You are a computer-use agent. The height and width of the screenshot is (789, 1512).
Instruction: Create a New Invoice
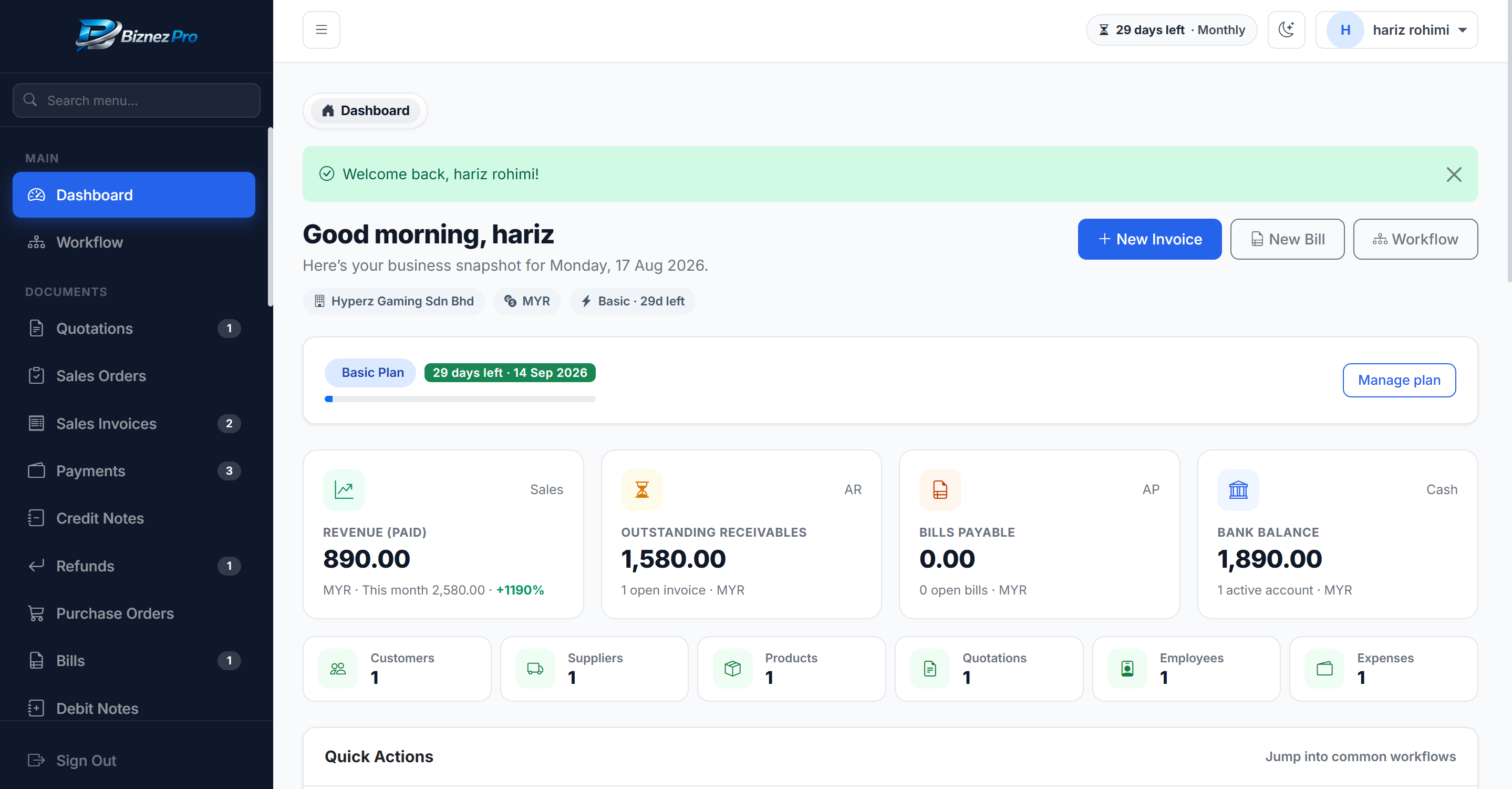1149,239
